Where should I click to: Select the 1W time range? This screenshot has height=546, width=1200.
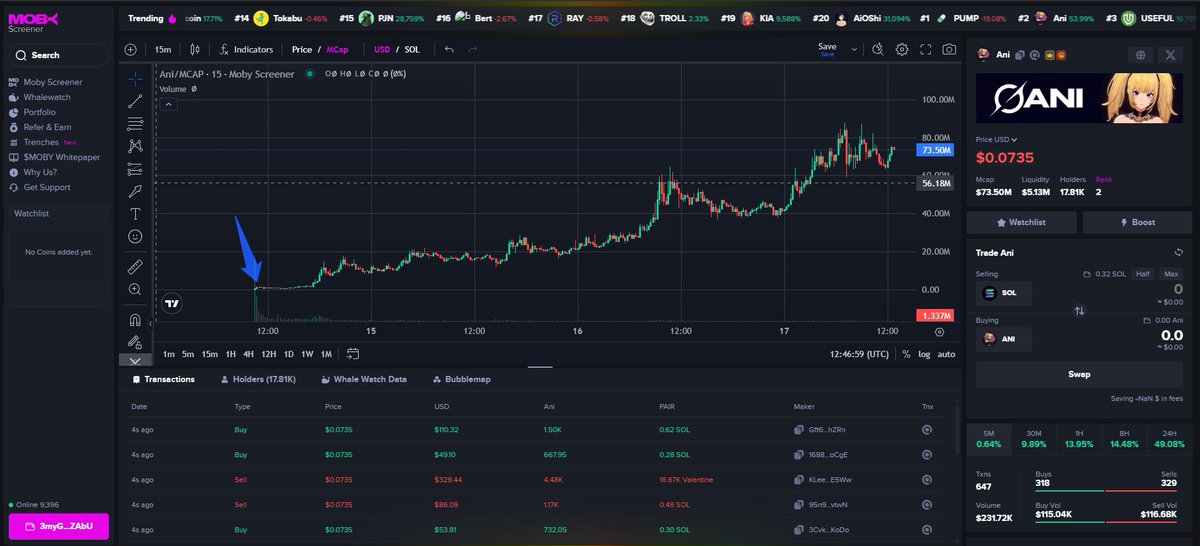tap(307, 354)
